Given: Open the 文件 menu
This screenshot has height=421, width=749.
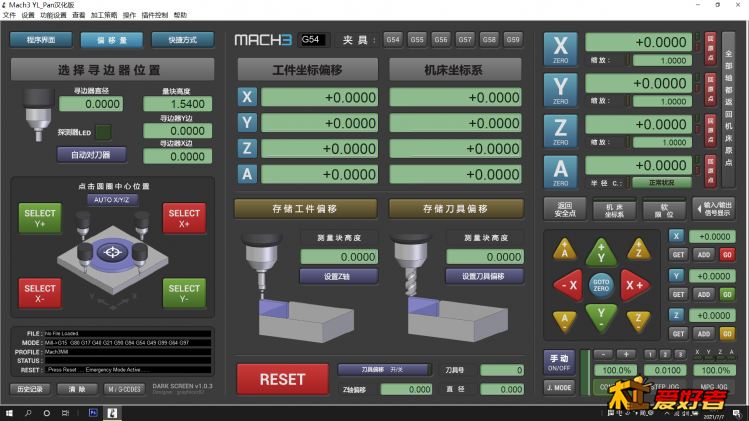Looking at the screenshot, I should [x=9, y=15].
